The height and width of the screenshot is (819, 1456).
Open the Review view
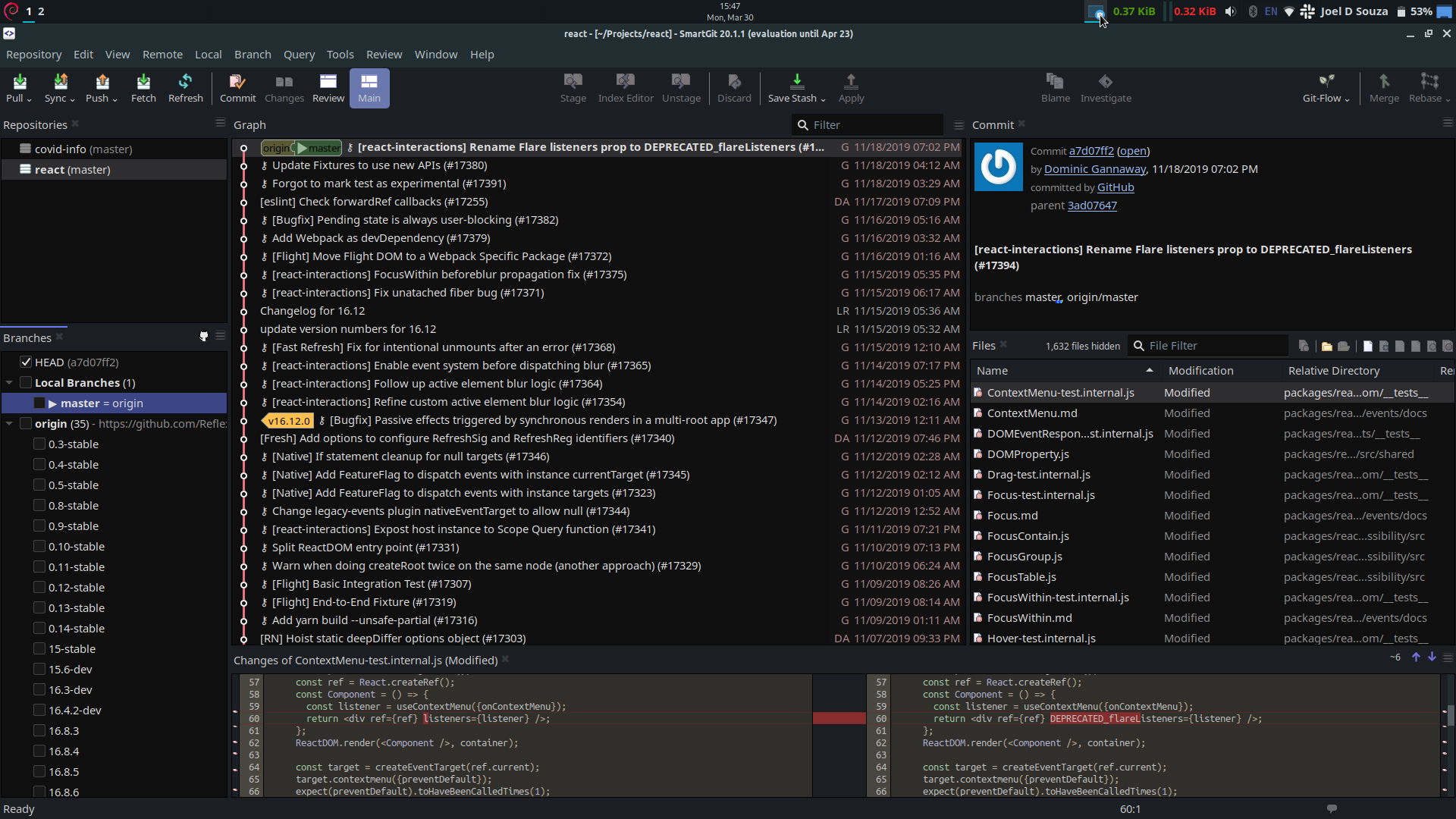pos(328,88)
